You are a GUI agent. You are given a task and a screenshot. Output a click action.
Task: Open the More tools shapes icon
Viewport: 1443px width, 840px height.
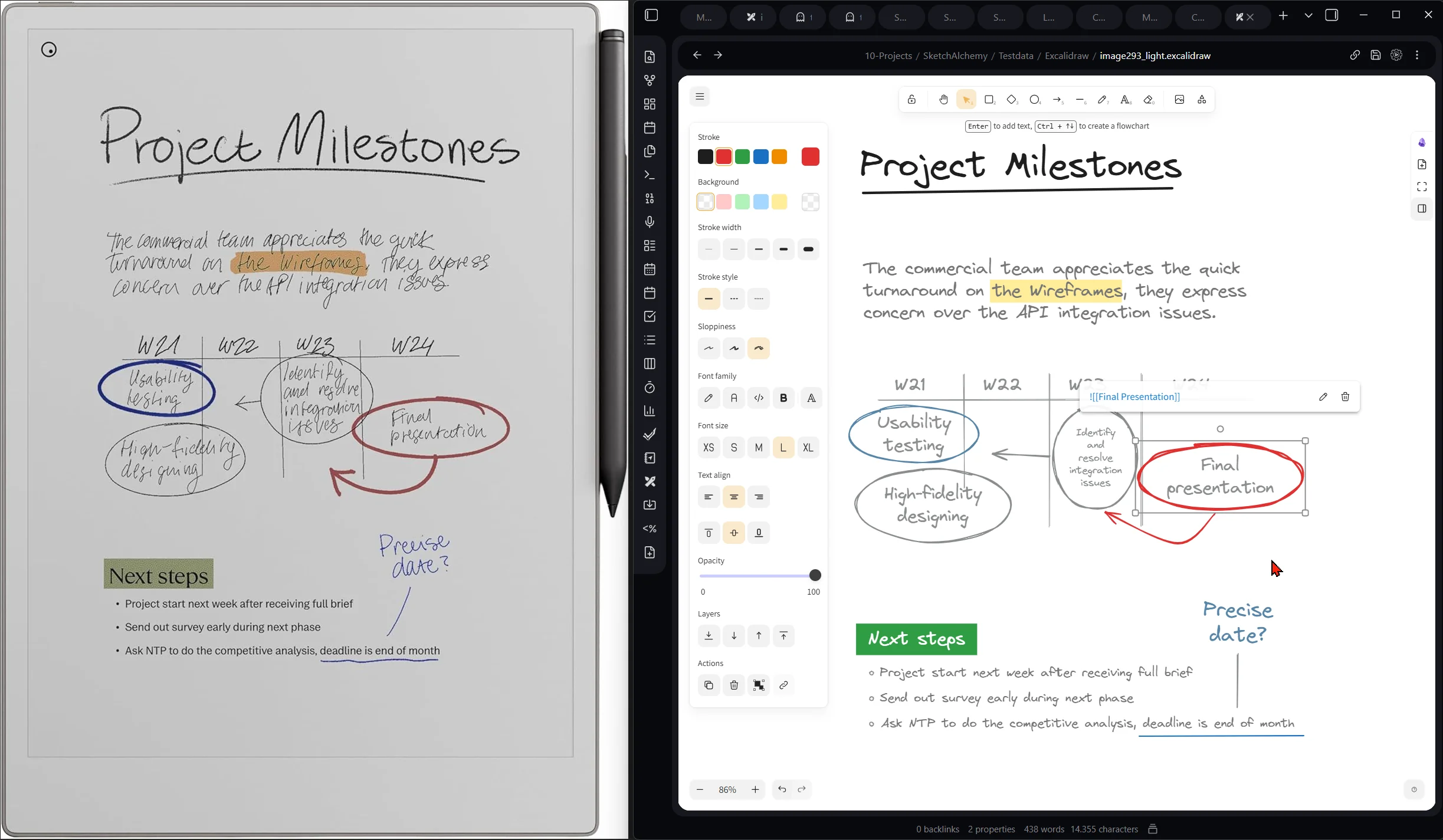point(1202,100)
